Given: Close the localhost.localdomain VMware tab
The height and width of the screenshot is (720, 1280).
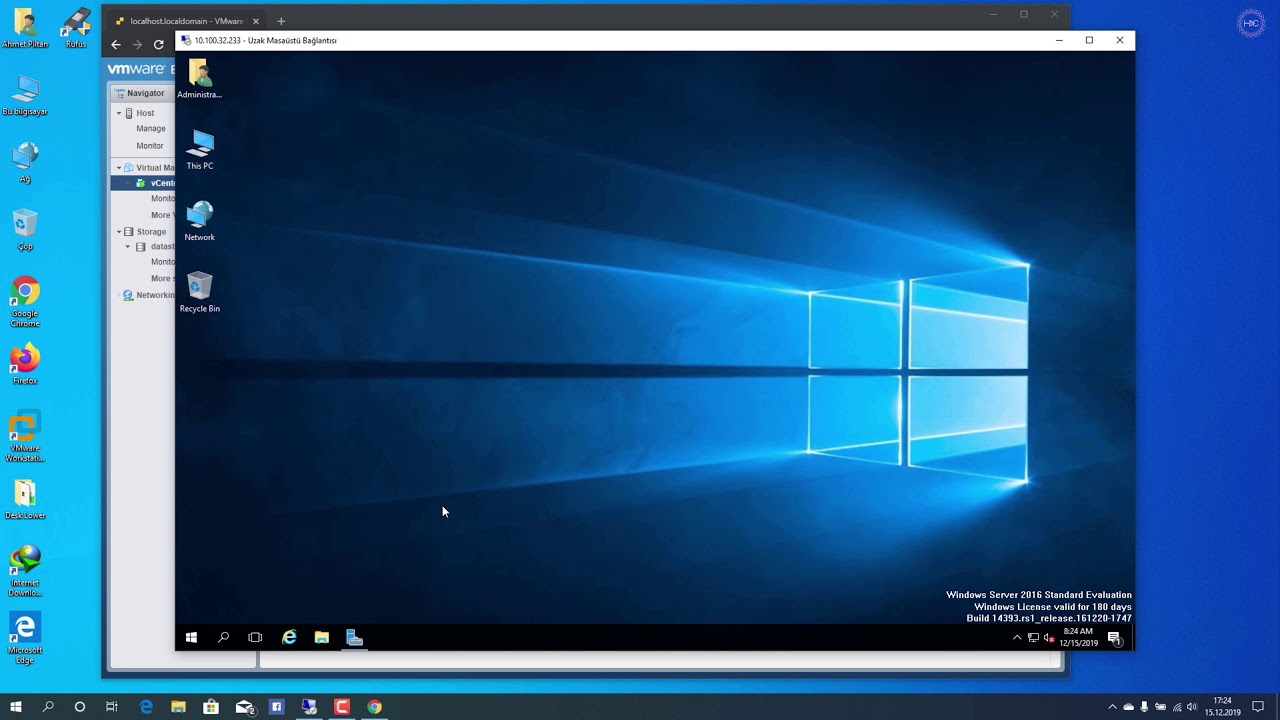Looking at the screenshot, I should (x=255, y=21).
